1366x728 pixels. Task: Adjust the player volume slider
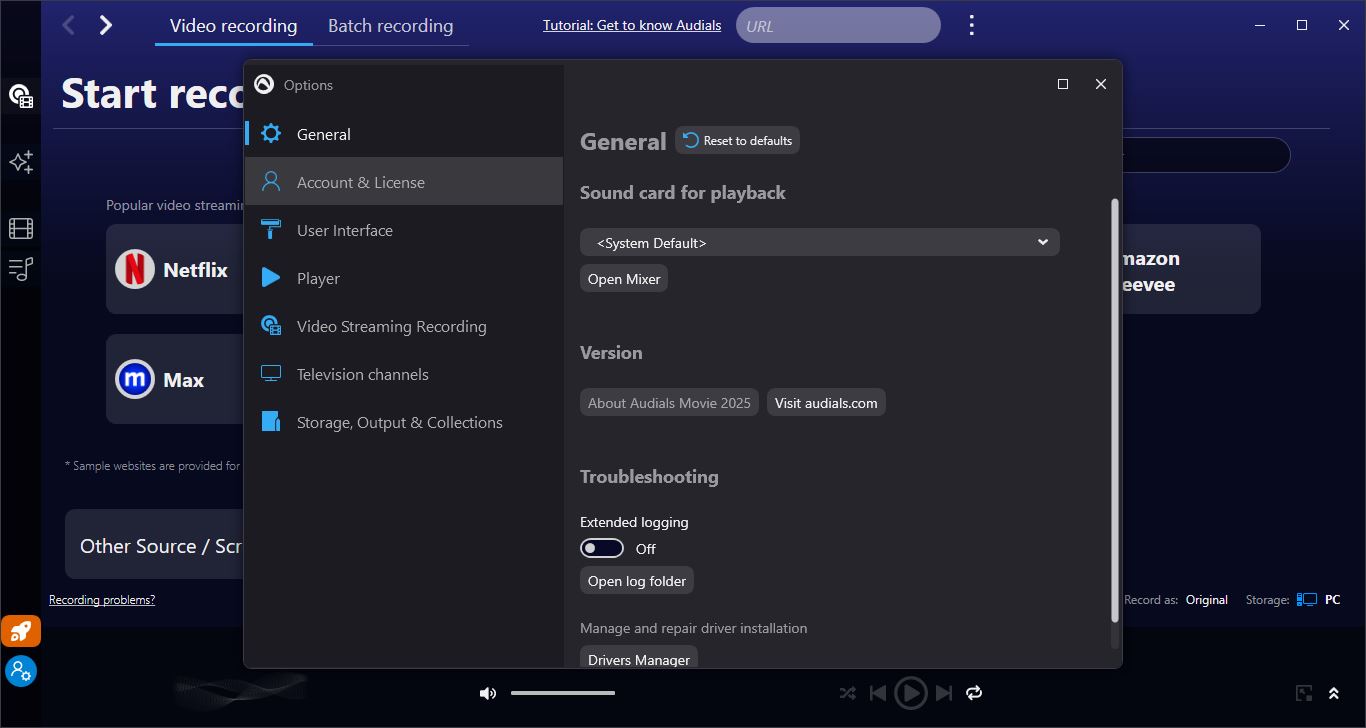click(563, 693)
